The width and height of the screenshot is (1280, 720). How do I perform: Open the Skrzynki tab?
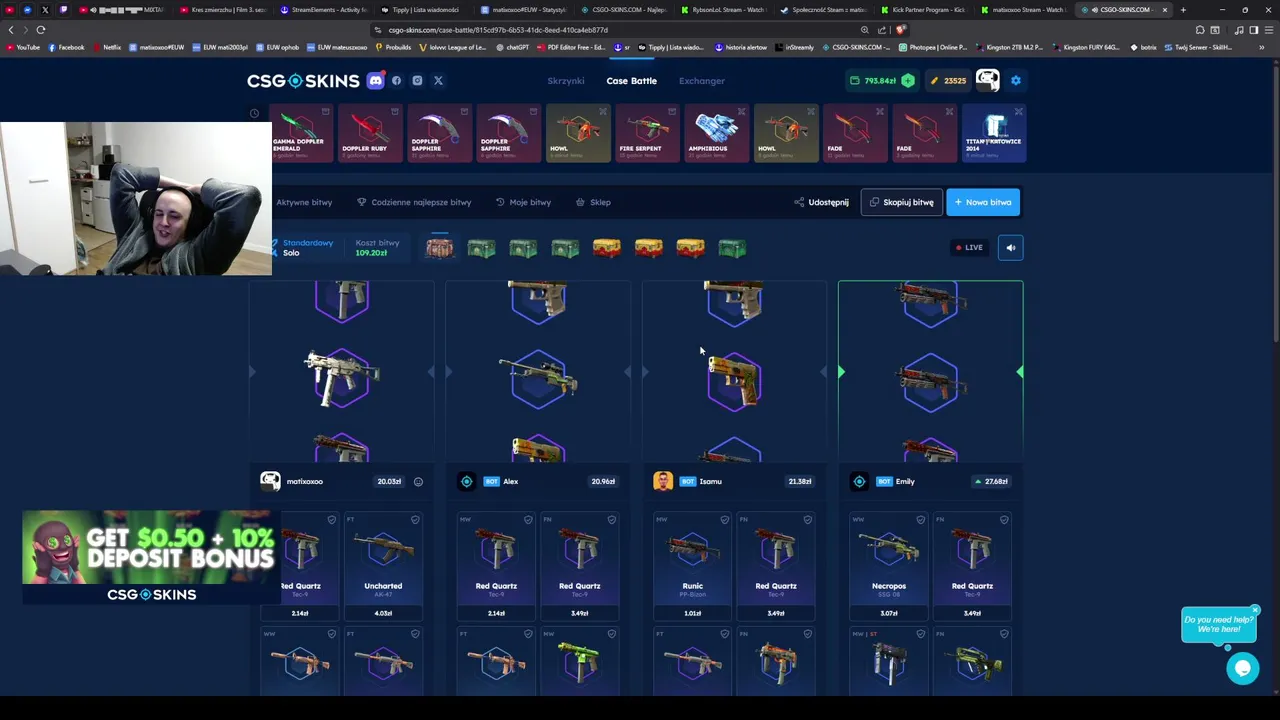click(x=565, y=81)
